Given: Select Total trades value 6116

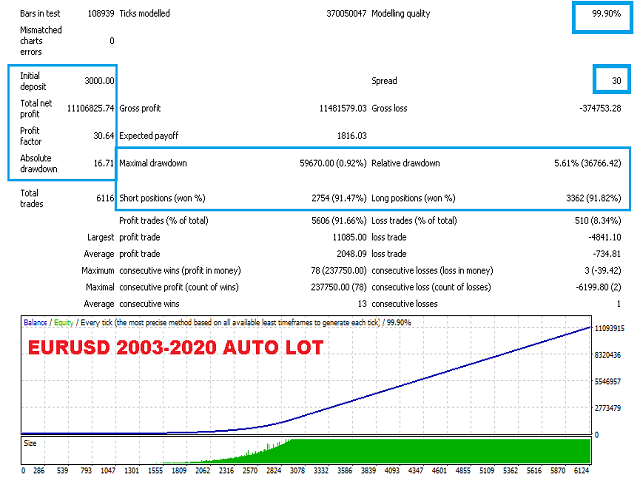Looking at the screenshot, I should point(105,198).
